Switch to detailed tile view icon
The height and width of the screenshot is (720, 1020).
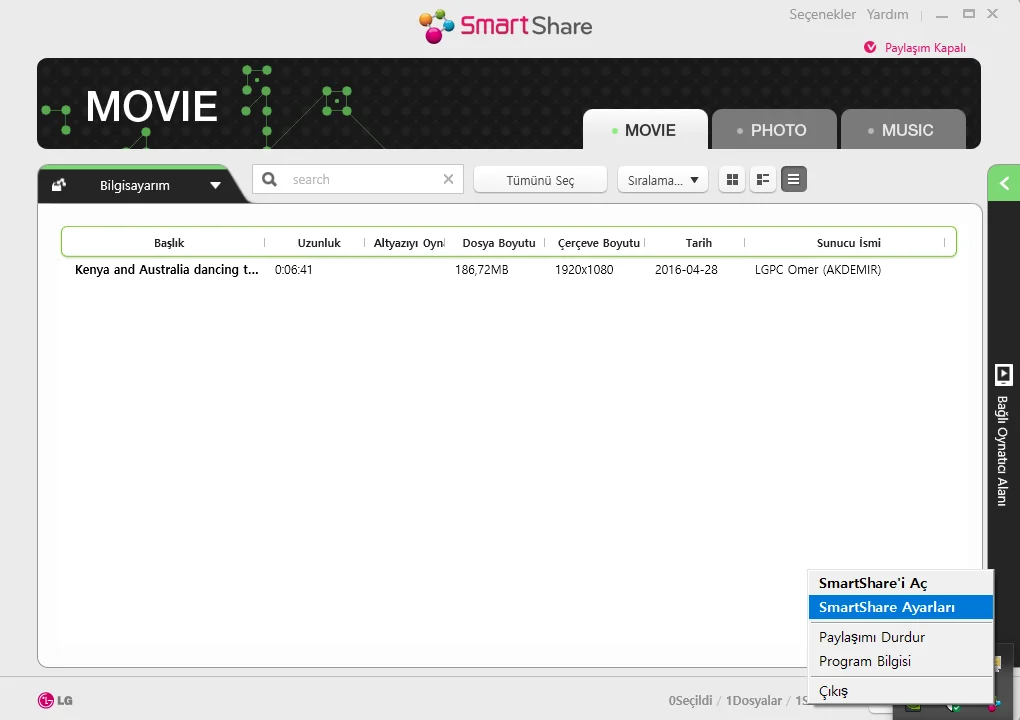click(763, 180)
